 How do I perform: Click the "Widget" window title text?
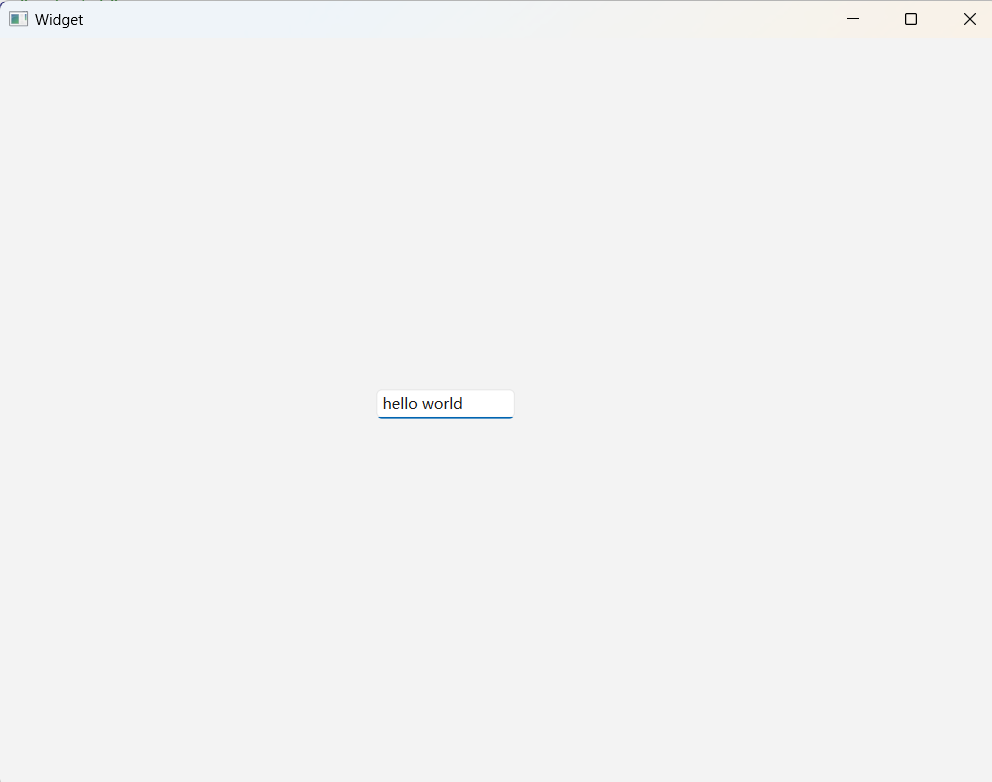[59, 20]
